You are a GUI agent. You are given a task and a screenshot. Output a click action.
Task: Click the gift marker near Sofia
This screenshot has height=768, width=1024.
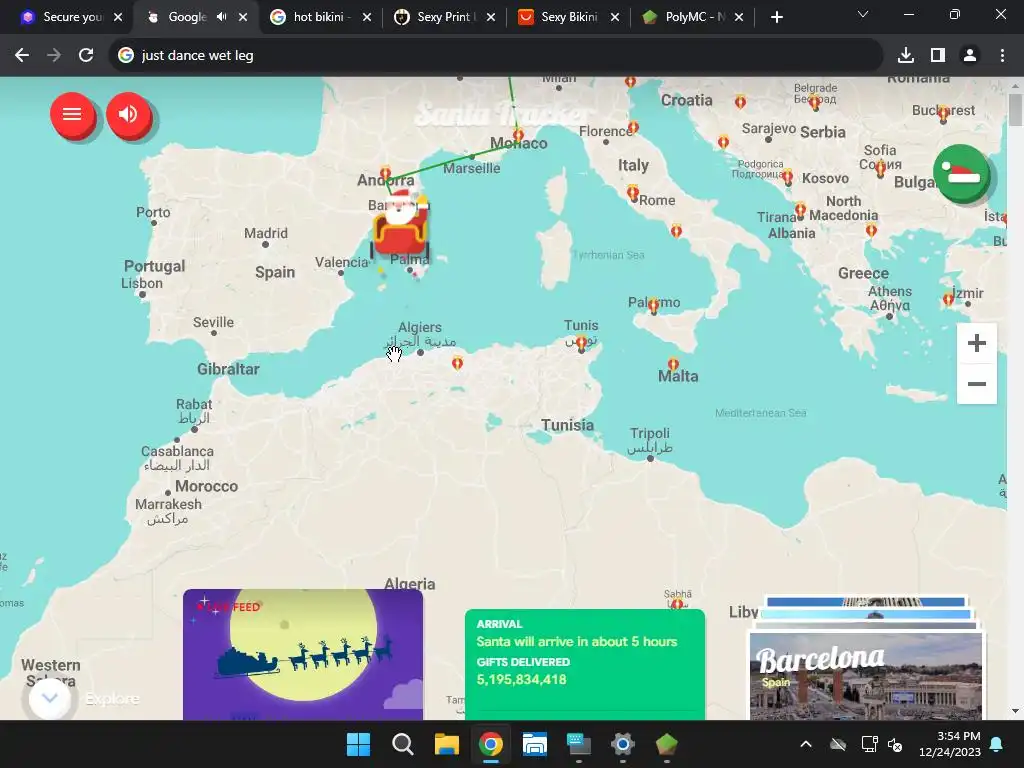point(880,168)
